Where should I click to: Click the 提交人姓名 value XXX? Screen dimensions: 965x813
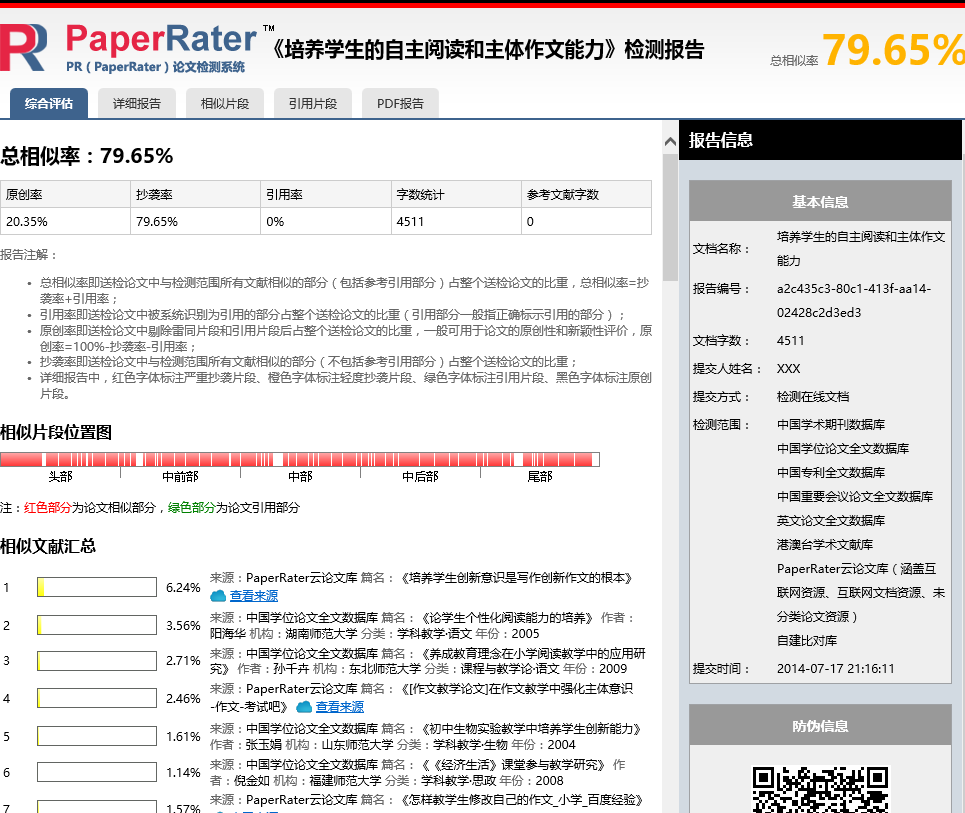coord(788,368)
